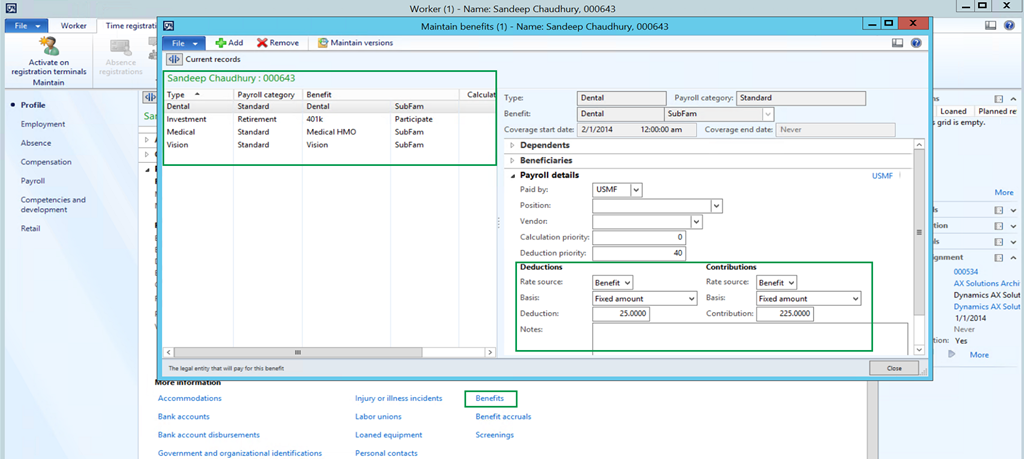This screenshot has height=459, width=1024.
Task: Open the Contributions Rate source dropdown
Action: [x=789, y=283]
